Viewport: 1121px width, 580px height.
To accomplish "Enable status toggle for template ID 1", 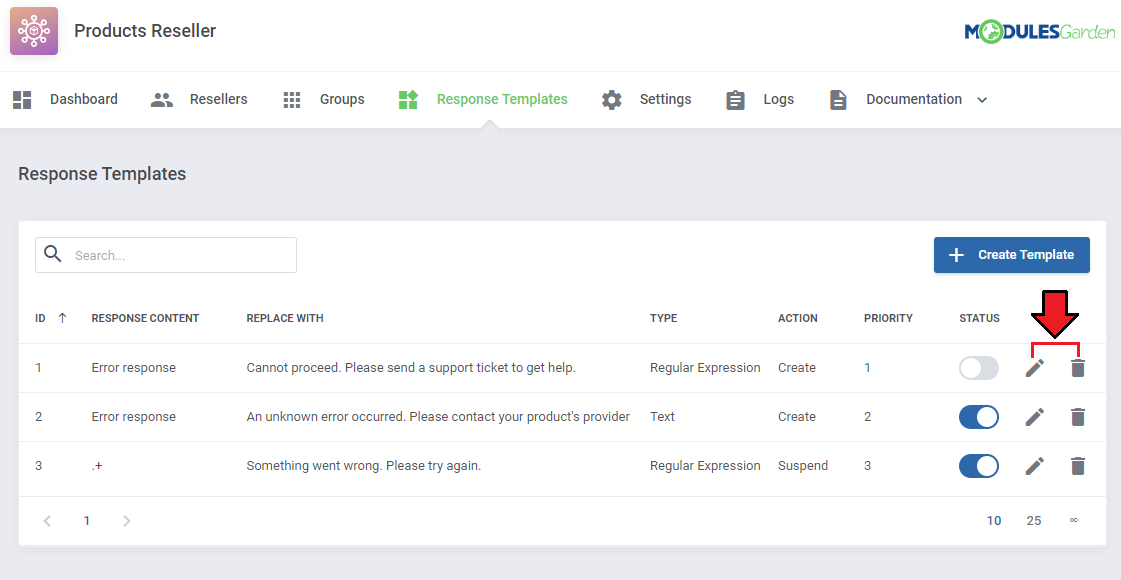I will tap(978, 368).
